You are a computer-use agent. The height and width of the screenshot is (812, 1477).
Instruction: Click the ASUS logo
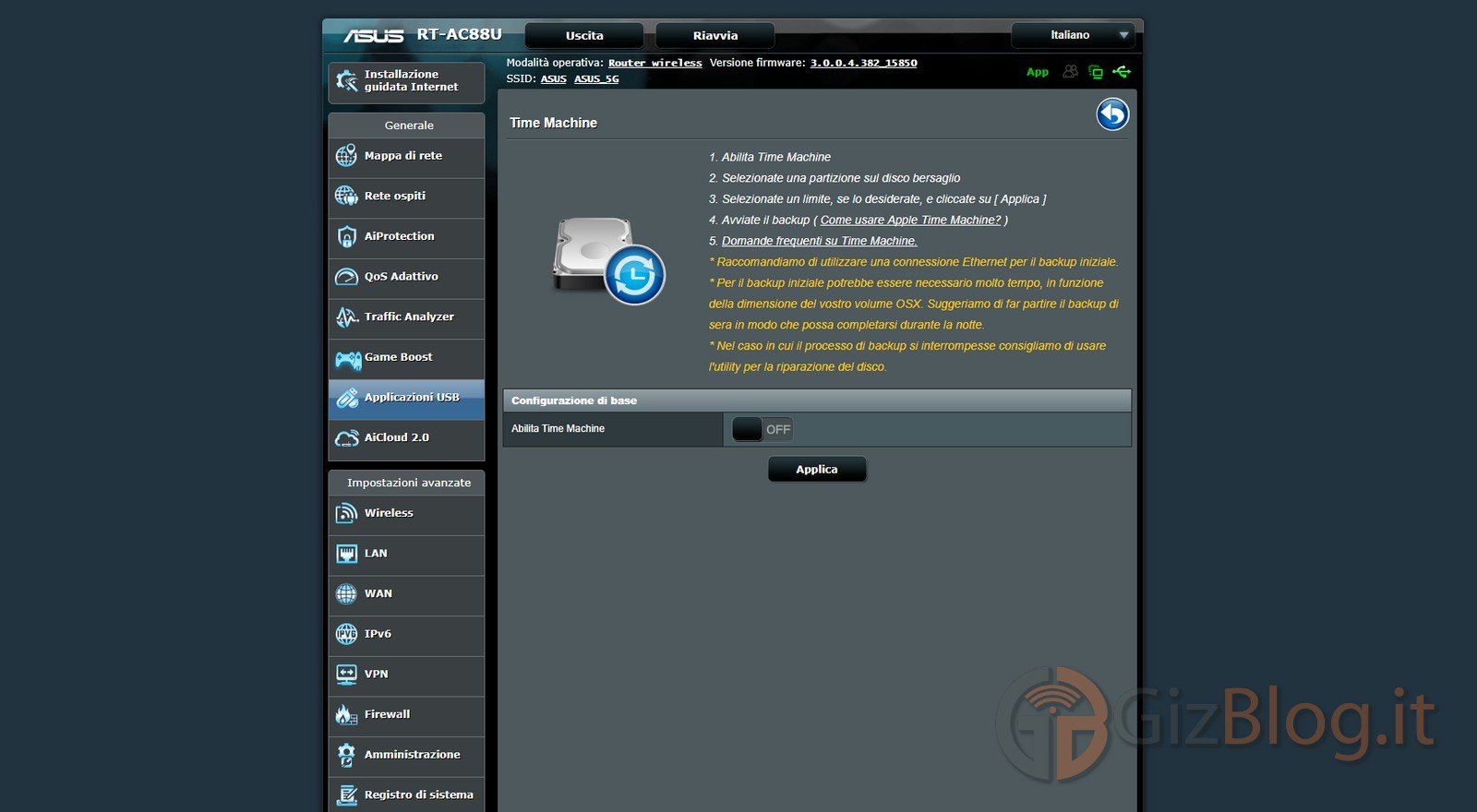[374, 36]
